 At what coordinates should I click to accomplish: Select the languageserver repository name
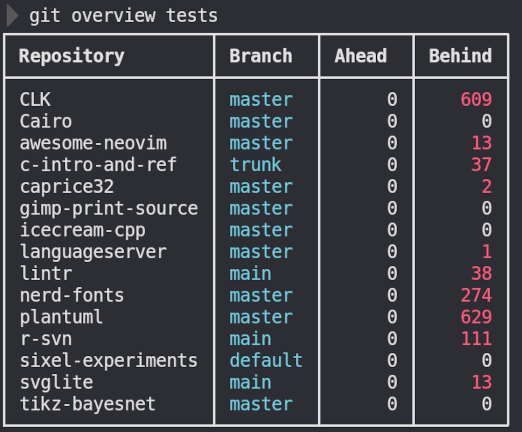click(x=93, y=252)
